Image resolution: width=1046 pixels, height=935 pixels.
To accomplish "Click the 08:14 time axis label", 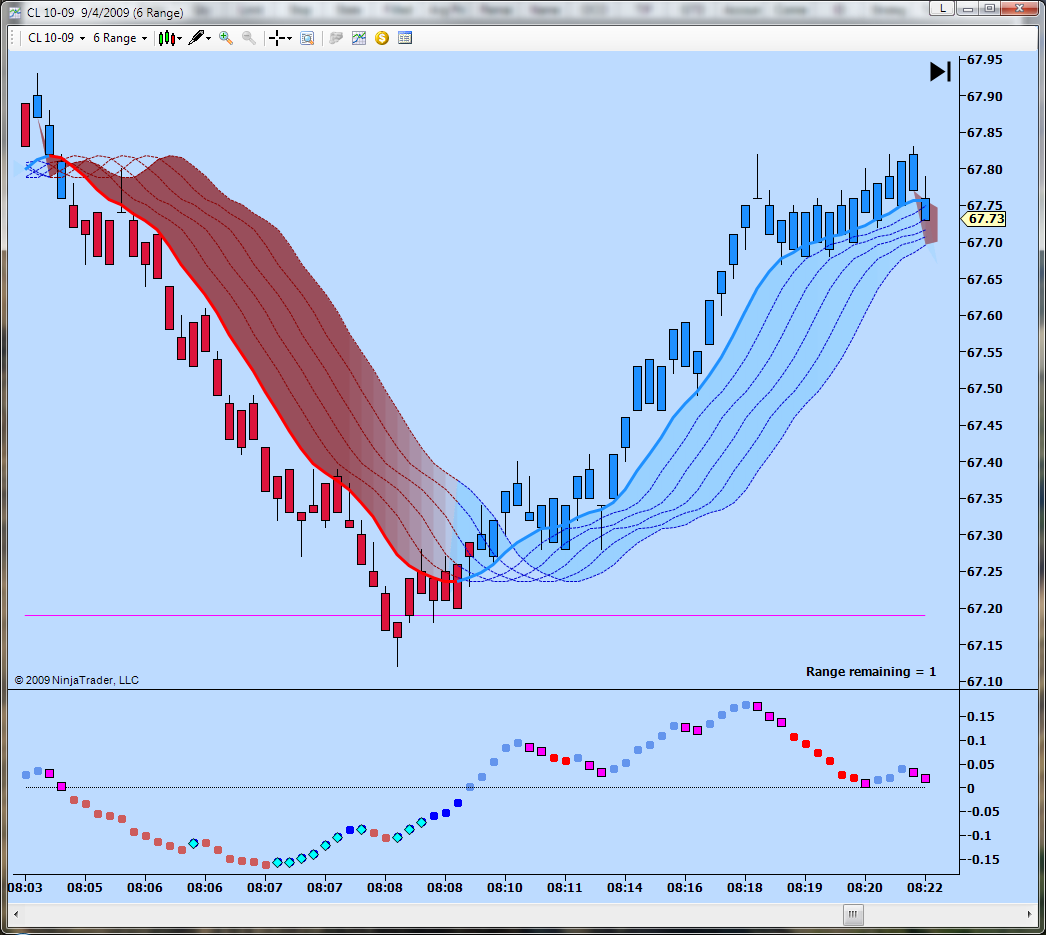I will coord(625,888).
